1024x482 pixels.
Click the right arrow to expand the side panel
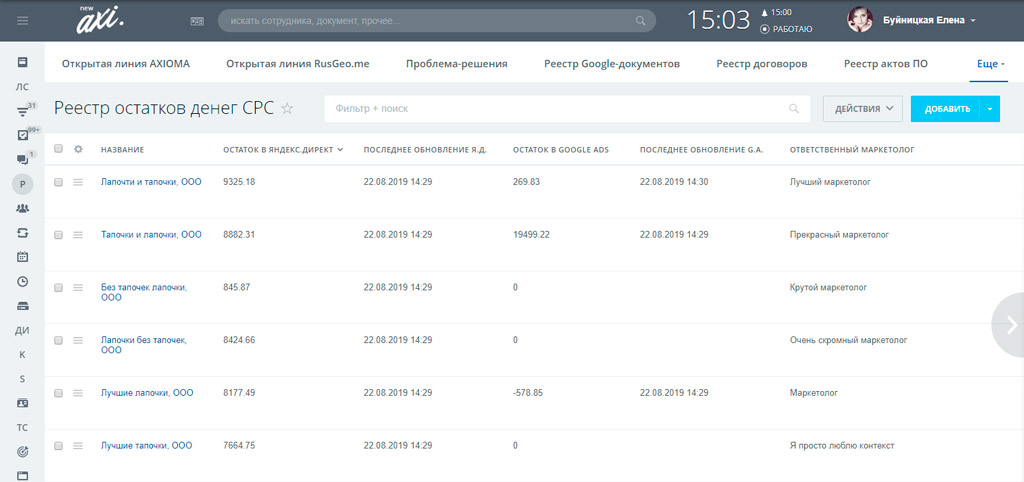[1011, 324]
